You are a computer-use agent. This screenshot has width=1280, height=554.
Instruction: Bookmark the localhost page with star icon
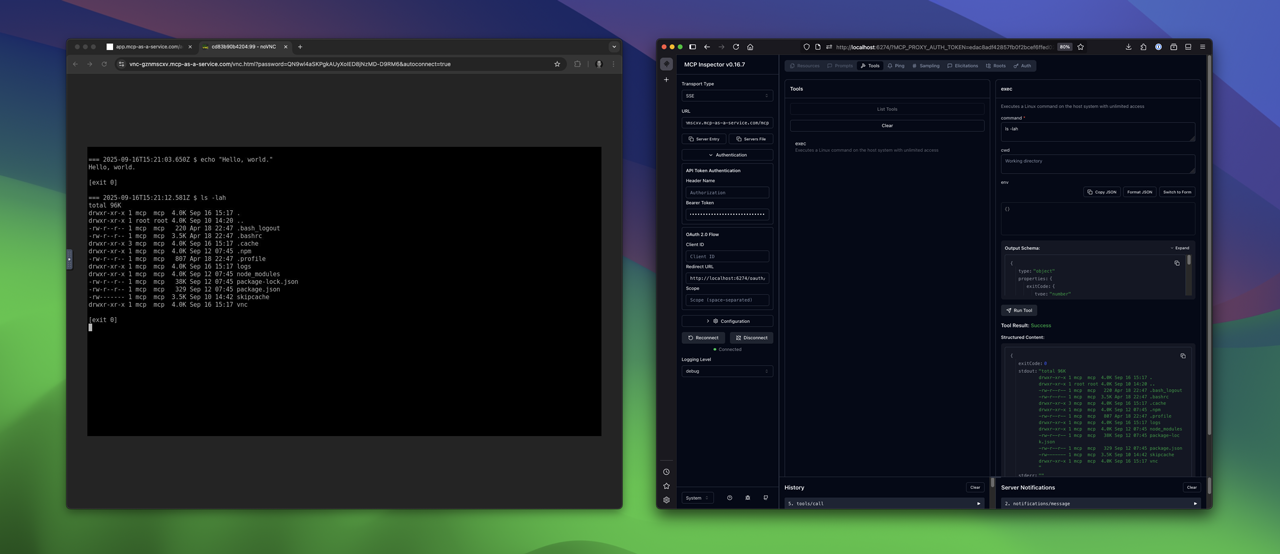click(1080, 47)
